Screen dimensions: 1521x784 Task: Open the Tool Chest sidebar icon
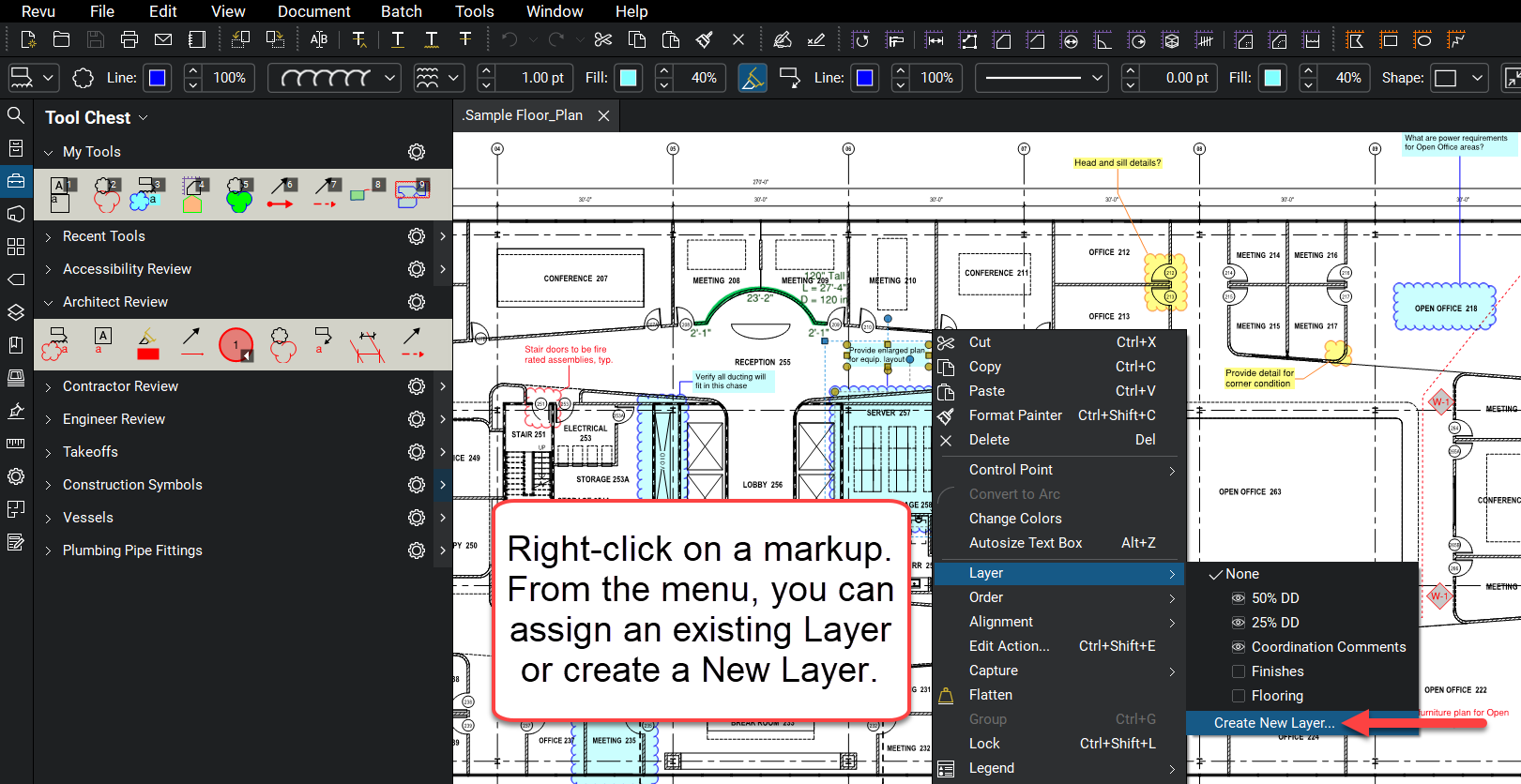click(16, 181)
